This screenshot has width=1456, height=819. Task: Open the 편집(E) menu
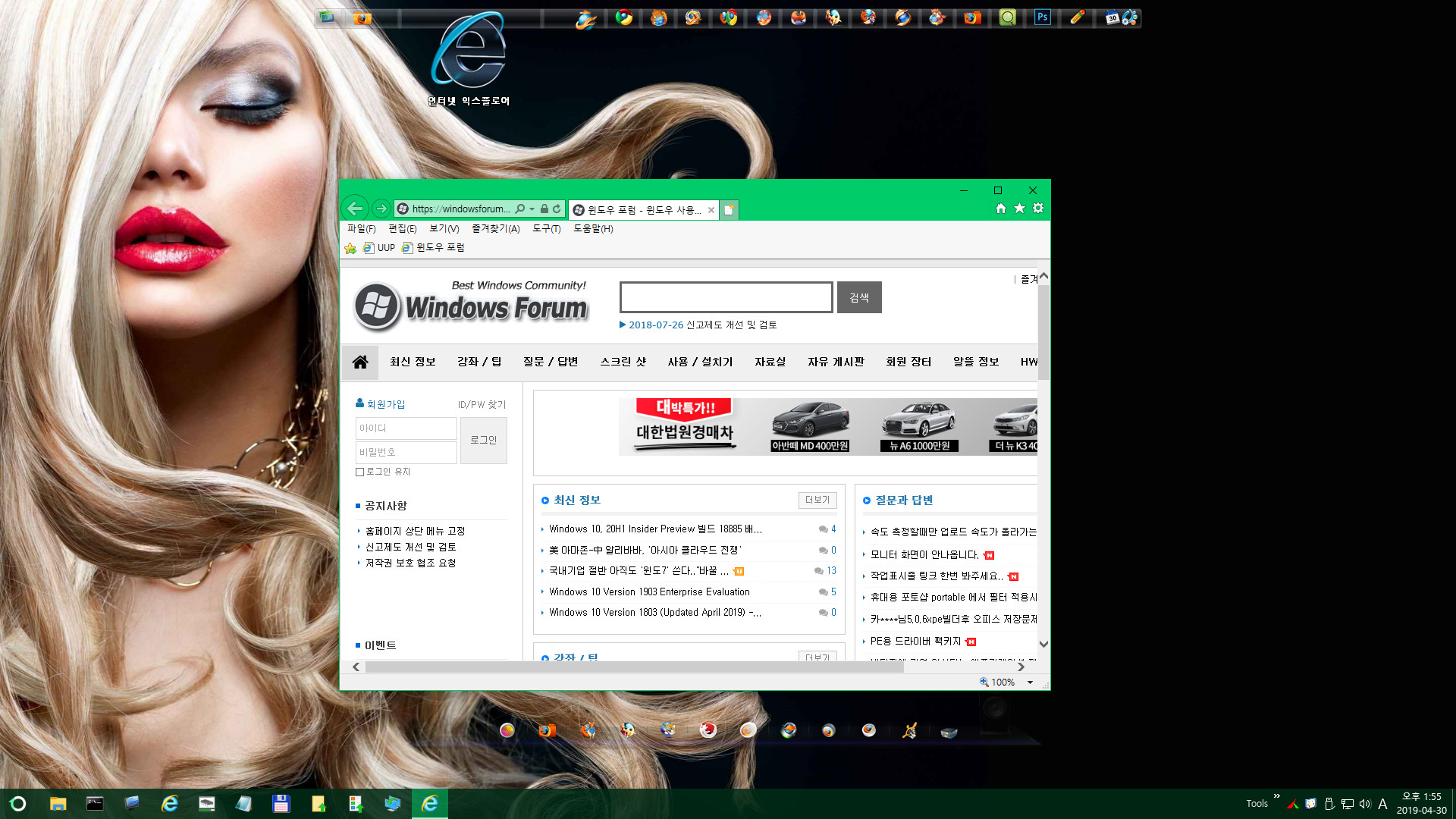(x=402, y=228)
